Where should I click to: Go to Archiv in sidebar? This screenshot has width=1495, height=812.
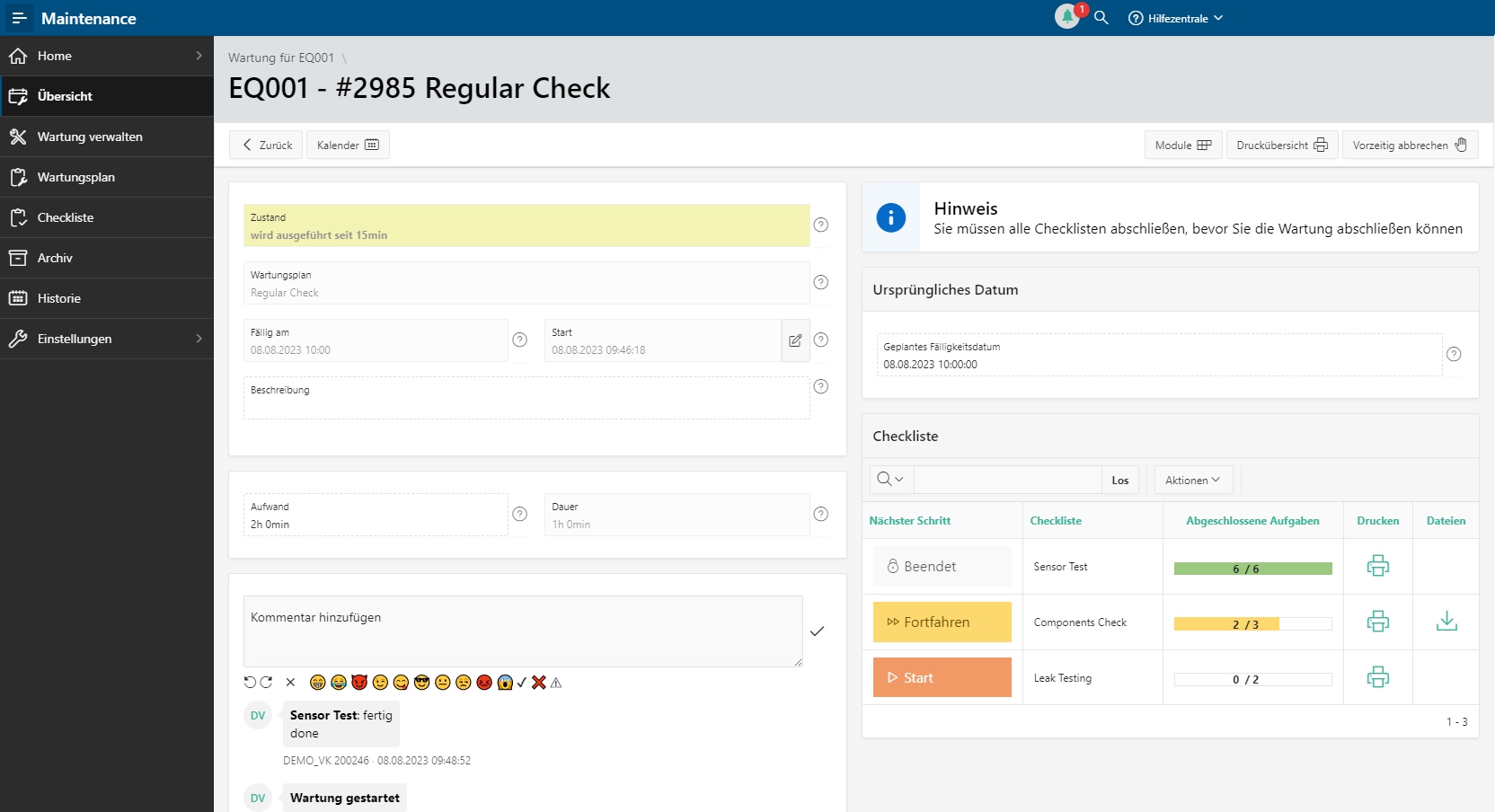pos(55,258)
